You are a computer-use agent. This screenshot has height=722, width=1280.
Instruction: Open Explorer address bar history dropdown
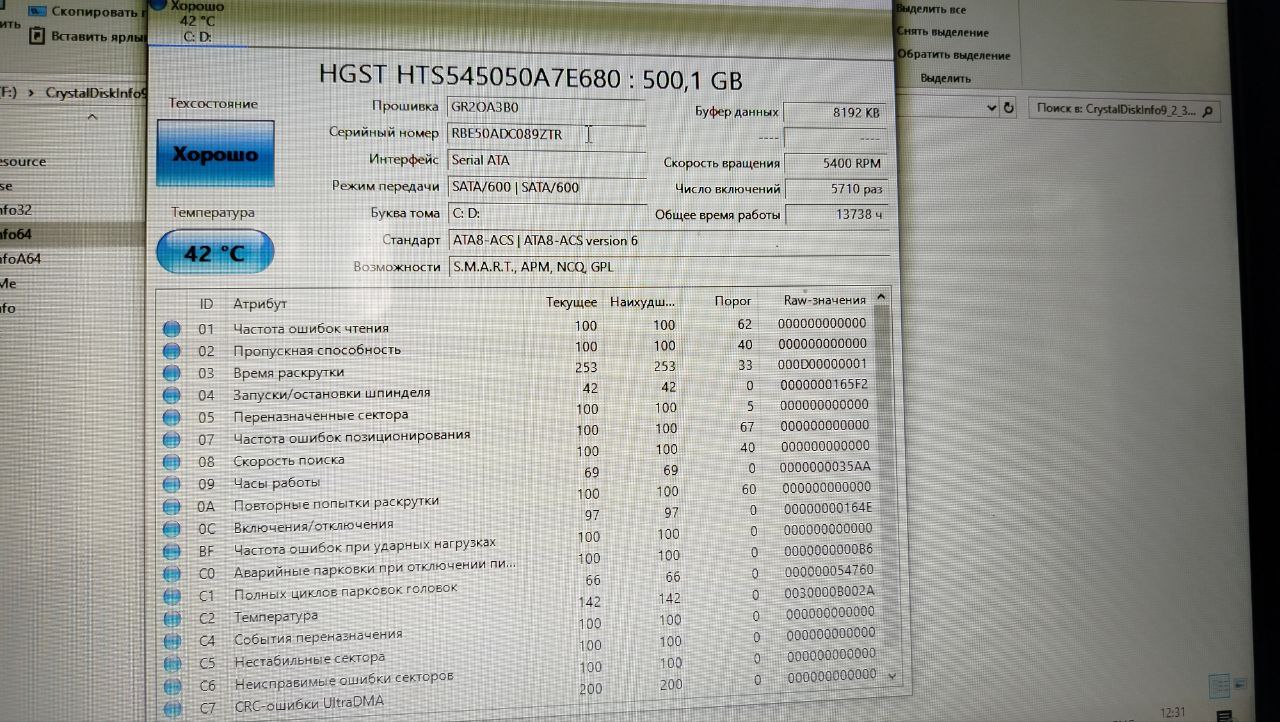[991, 108]
